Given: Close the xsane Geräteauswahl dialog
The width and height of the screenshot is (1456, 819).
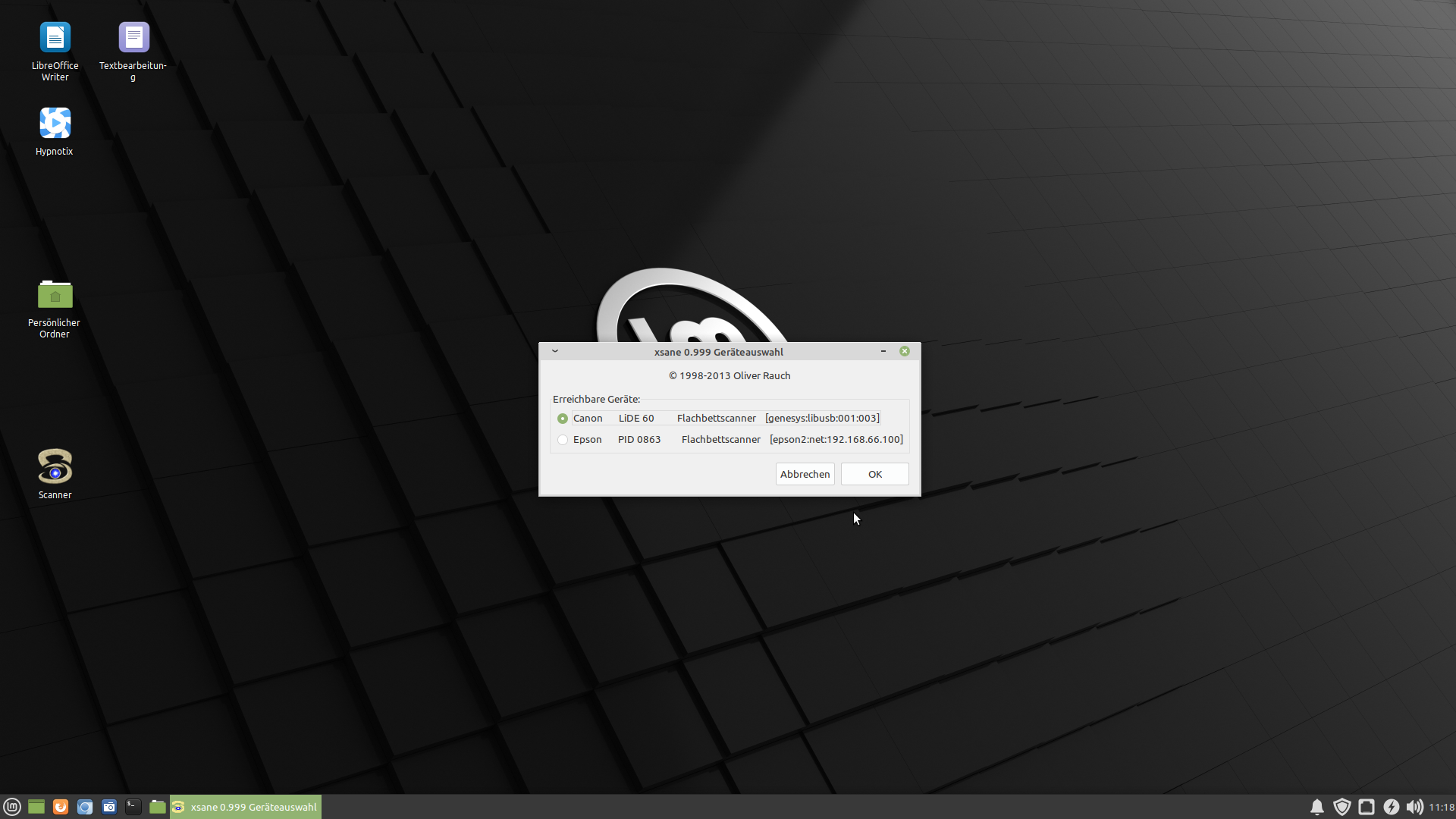Looking at the screenshot, I should pyautogui.click(x=905, y=351).
